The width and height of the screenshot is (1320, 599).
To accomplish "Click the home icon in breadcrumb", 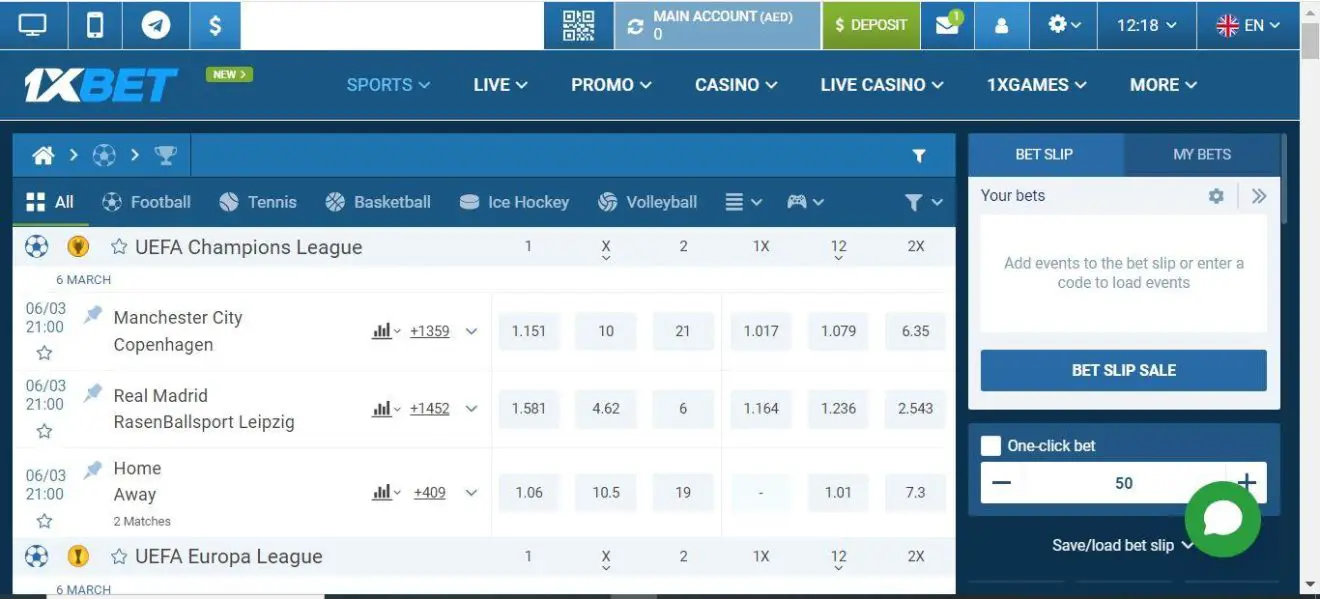I will pos(43,155).
